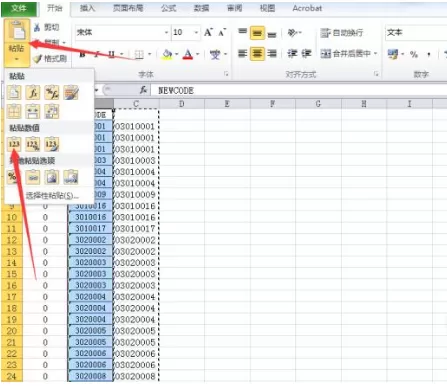The height and width of the screenshot is (386, 447).
Task: Click the Percent Style (%) button
Action: point(414,54)
